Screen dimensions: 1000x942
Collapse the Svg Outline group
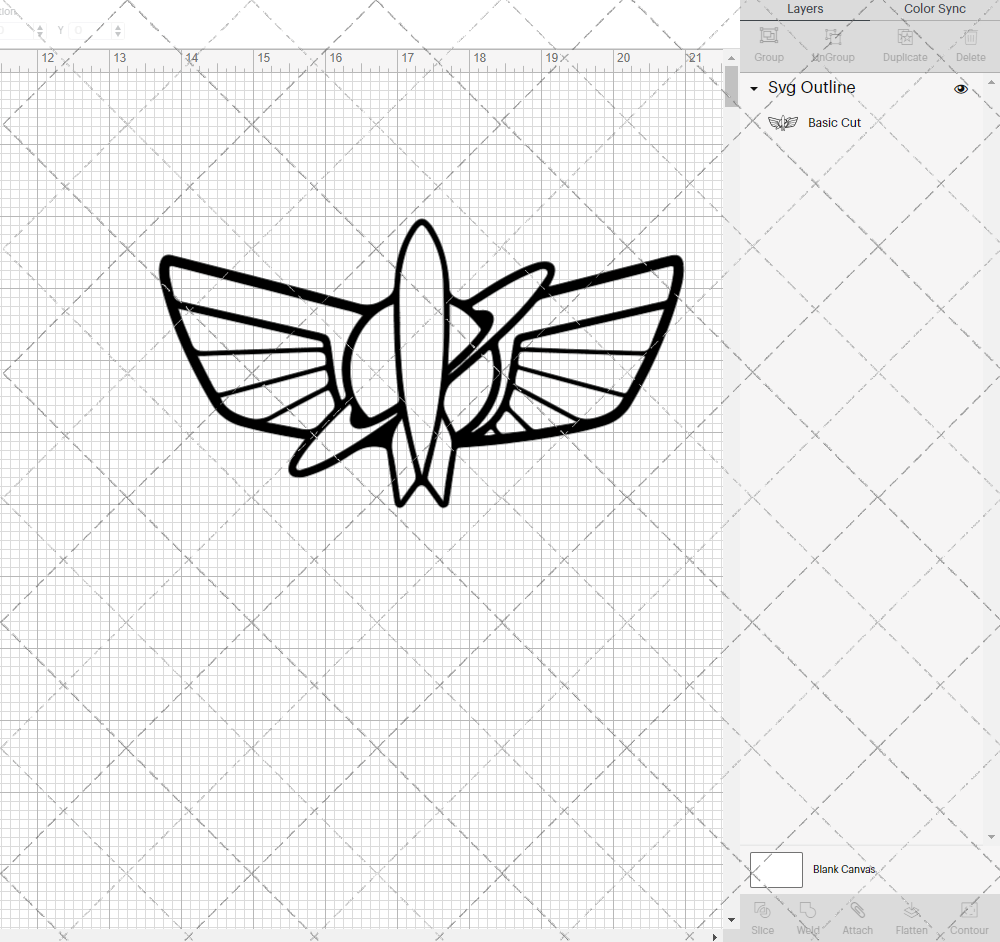click(753, 88)
